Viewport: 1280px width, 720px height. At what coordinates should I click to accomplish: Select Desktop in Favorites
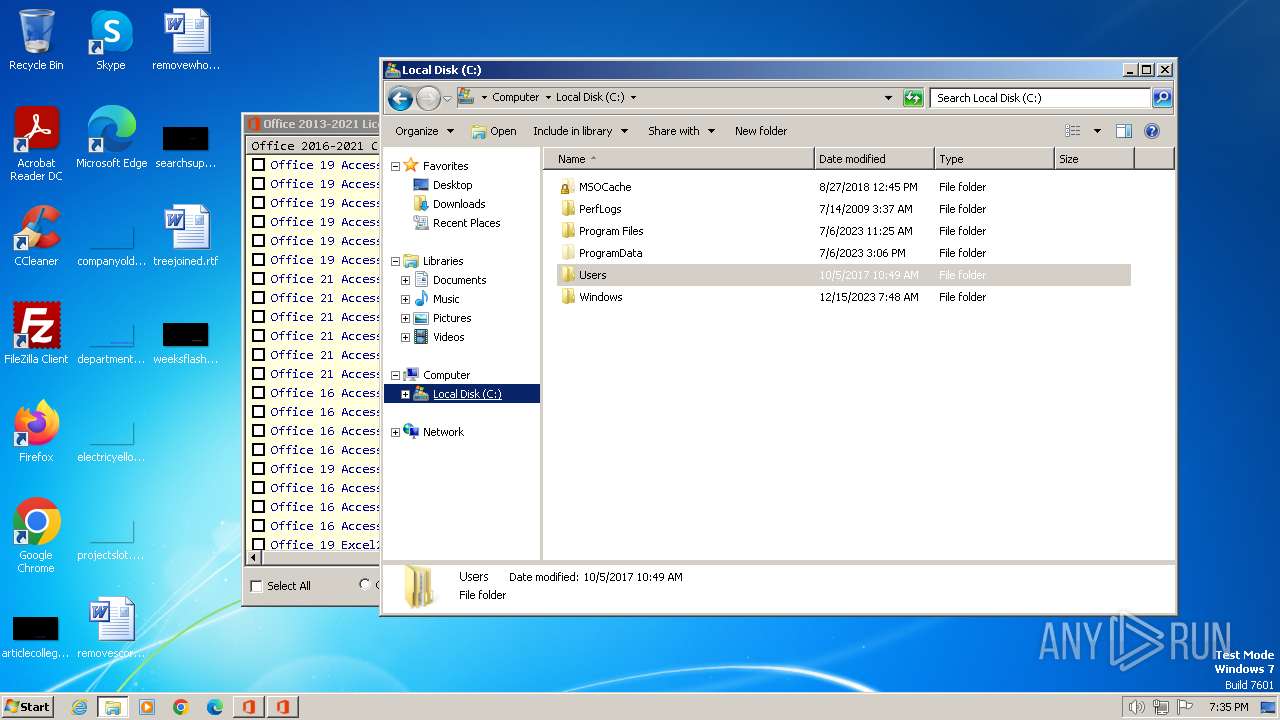tap(452, 185)
